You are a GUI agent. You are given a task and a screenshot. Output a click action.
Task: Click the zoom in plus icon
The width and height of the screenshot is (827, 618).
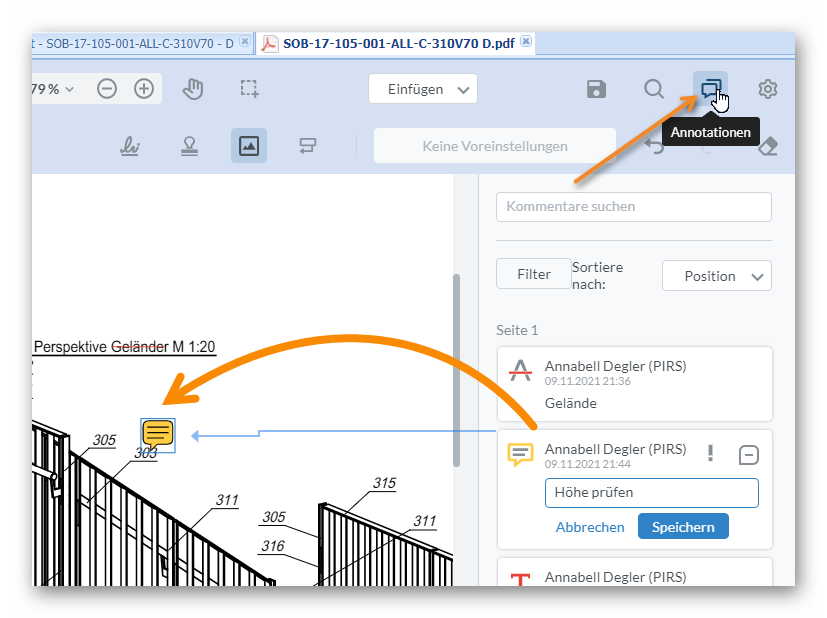coord(144,89)
